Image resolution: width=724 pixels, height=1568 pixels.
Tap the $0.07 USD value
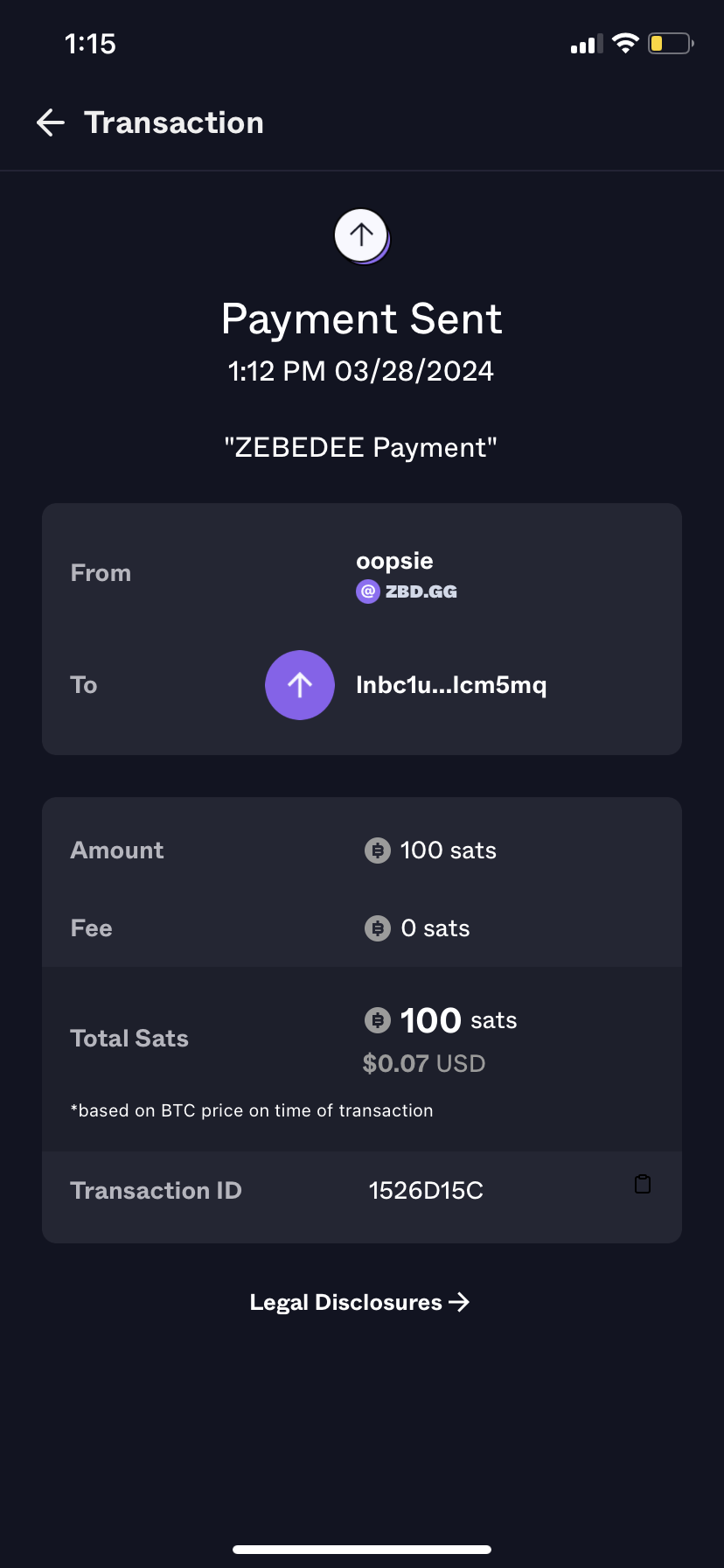pyautogui.click(x=424, y=1064)
